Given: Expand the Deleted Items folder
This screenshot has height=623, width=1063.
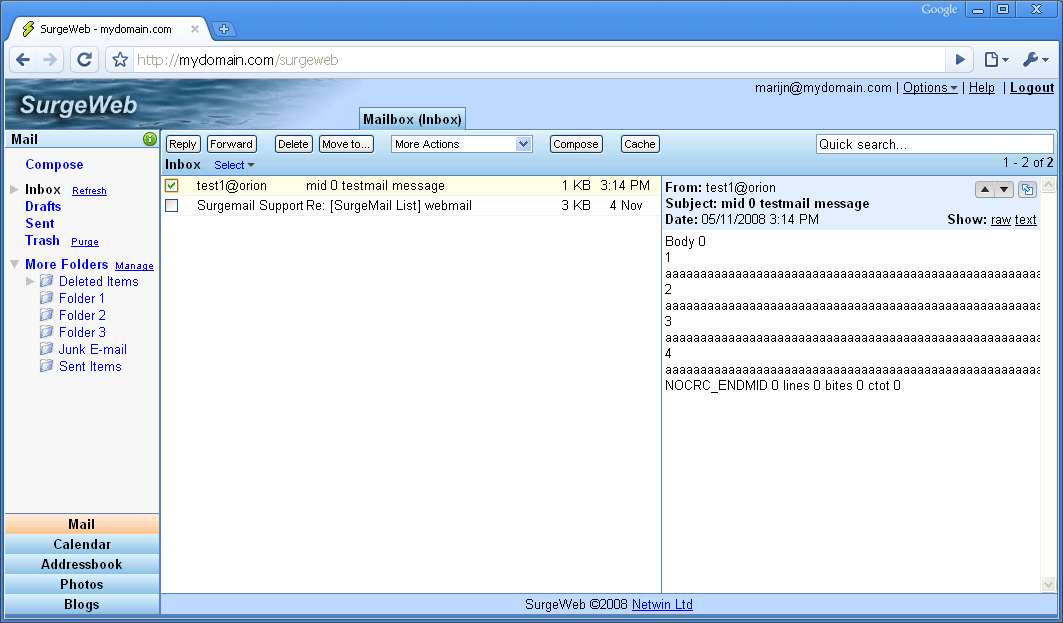Looking at the screenshot, I should (30, 281).
